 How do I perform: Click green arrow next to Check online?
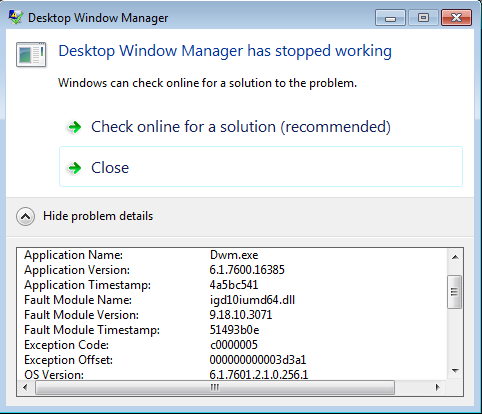tap(75, 127)
